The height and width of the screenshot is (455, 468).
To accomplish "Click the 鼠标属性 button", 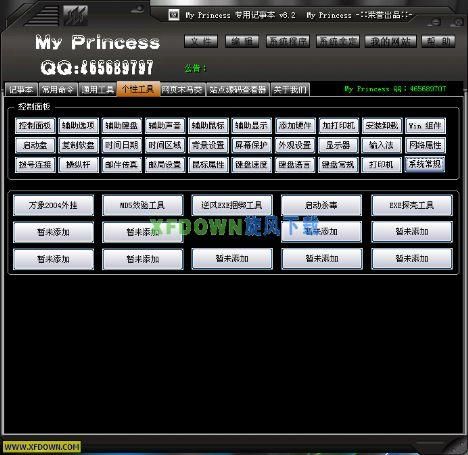I will pyautogui.click(x=208, y=165).
